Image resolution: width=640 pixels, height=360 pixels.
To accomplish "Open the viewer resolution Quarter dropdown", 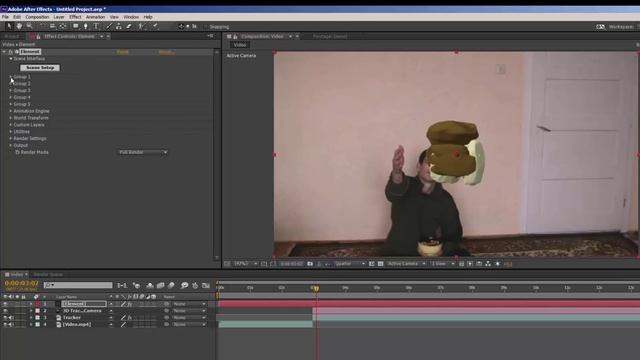I will point(349,264).
